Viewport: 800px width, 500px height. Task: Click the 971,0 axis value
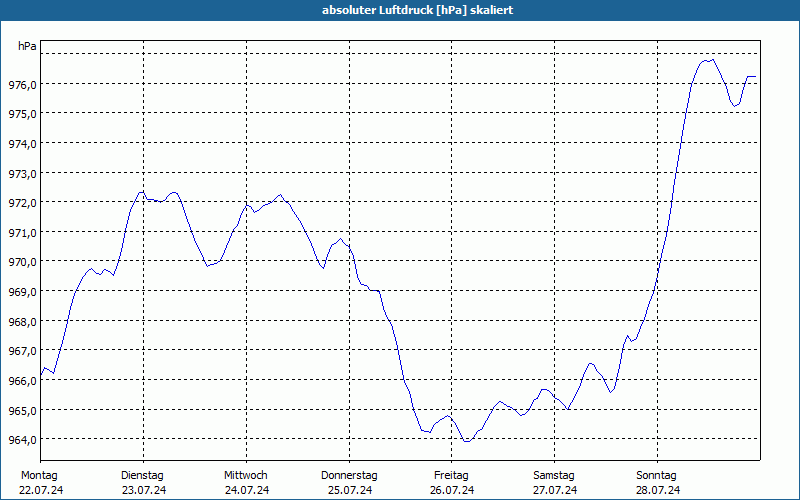coord(22,233)
